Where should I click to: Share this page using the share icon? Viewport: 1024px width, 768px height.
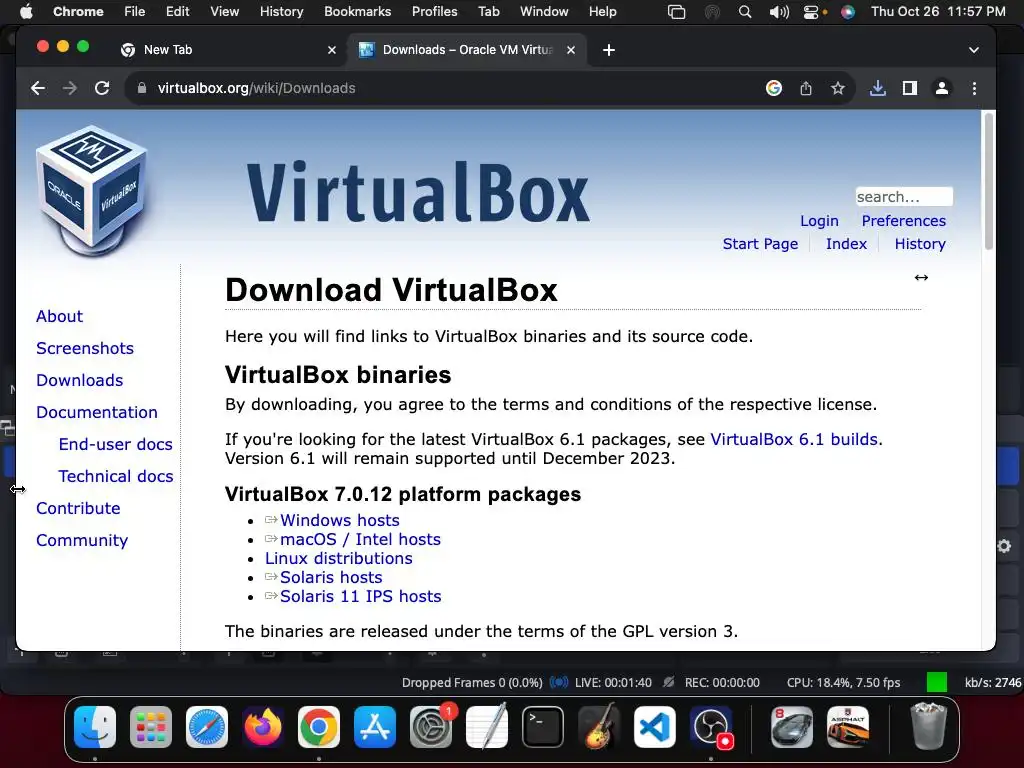pos(806,88)
